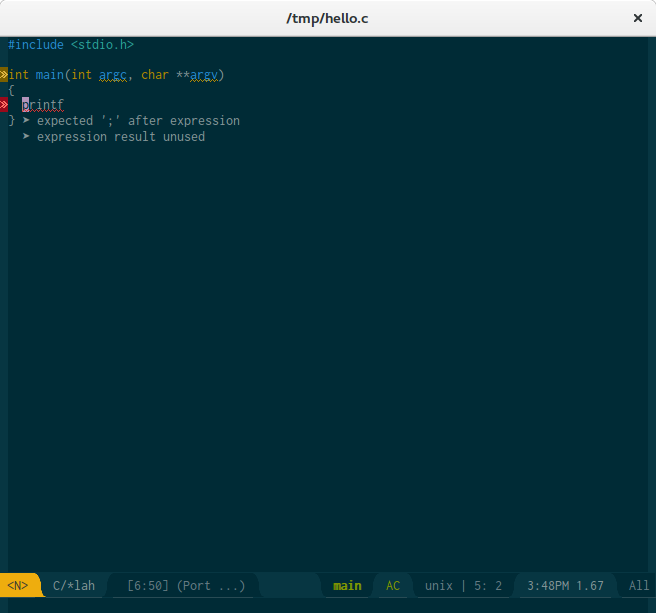
Task: Click the /tmp/hello.c window title
Action: click(327, 18)
